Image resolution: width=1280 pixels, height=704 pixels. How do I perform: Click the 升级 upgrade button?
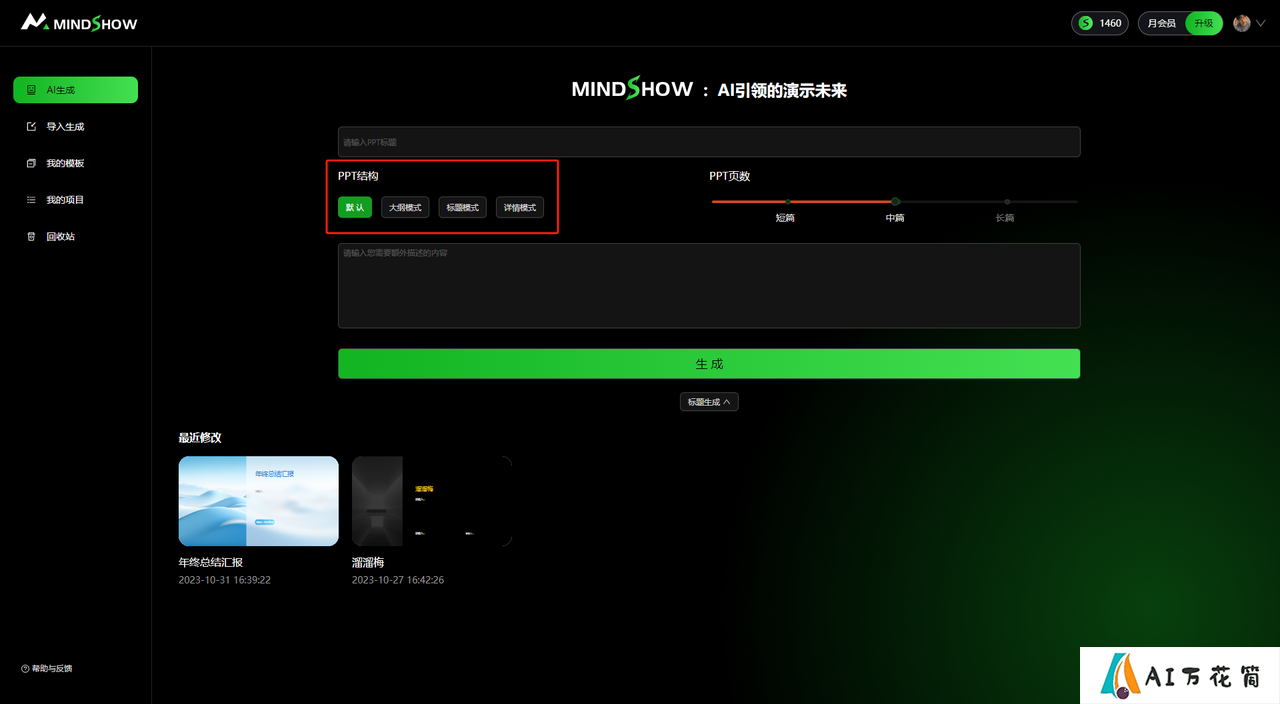[x=1204, y=23]
